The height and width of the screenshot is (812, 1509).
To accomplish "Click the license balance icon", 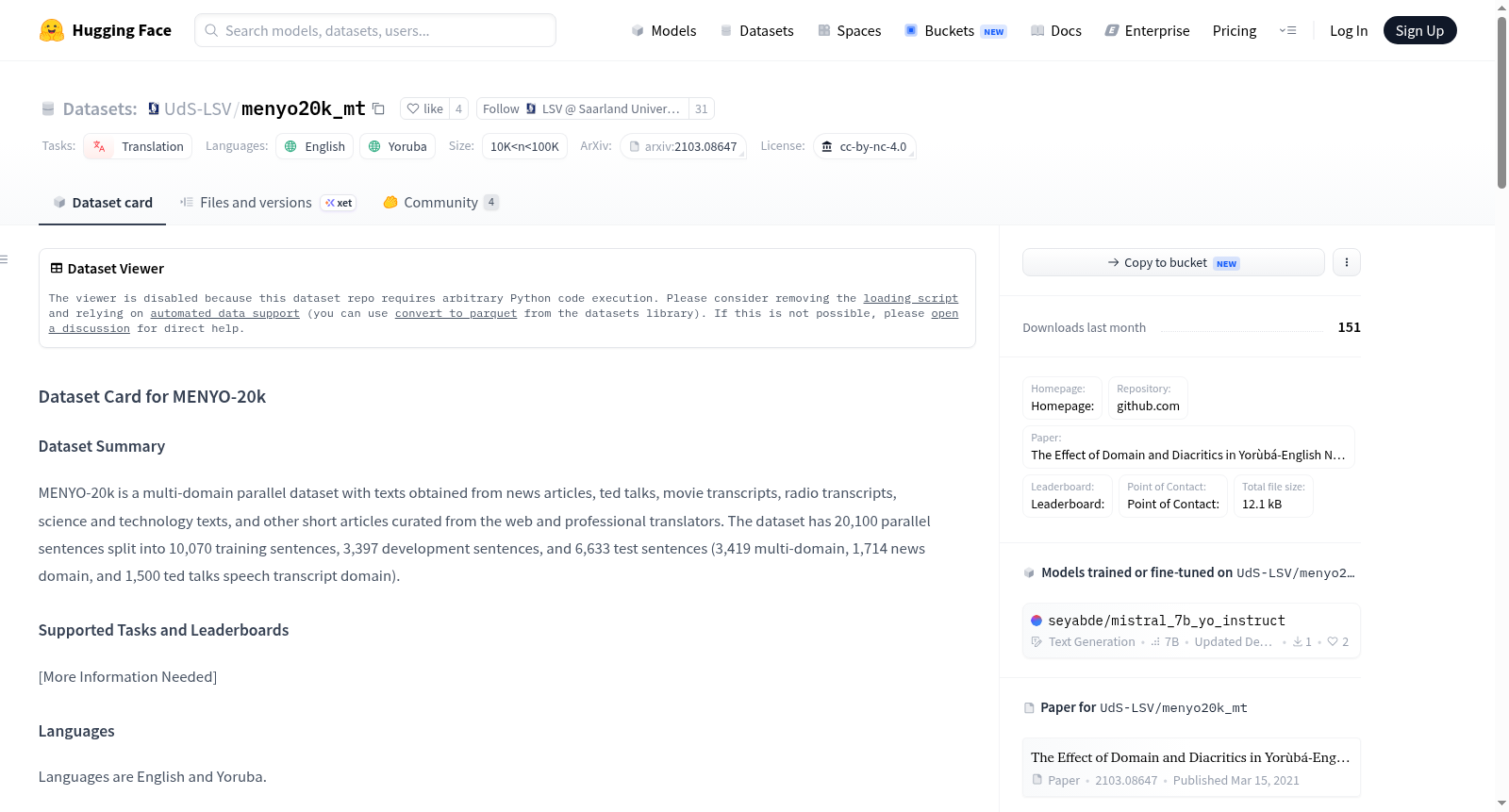I will coord(827,146).
